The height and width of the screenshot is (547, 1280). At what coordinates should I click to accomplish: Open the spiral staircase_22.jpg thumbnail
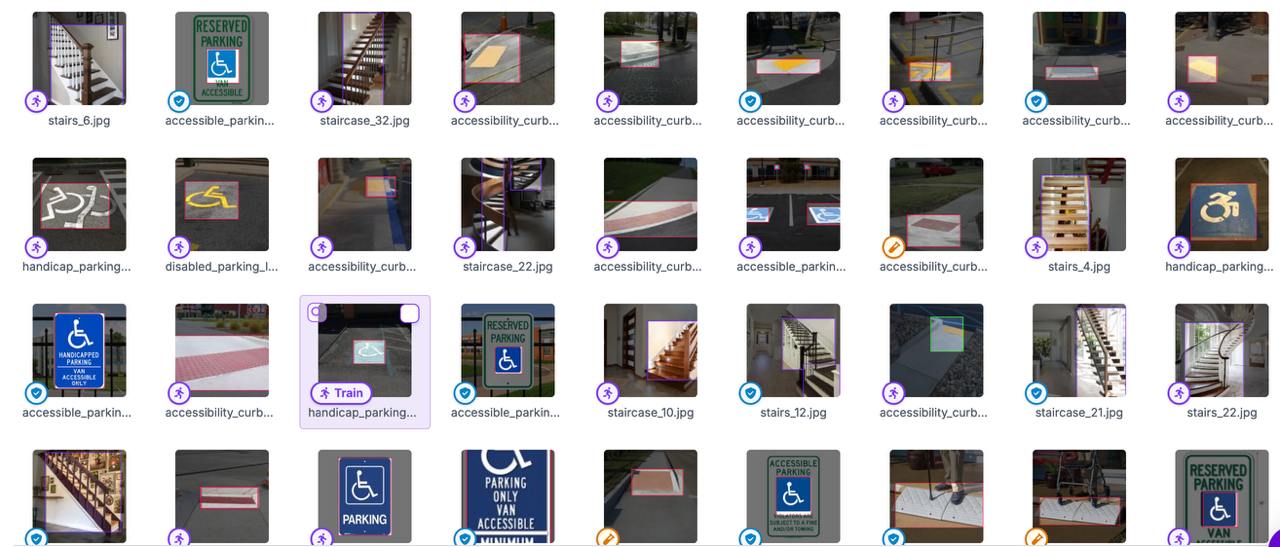(x=508, y=204)
